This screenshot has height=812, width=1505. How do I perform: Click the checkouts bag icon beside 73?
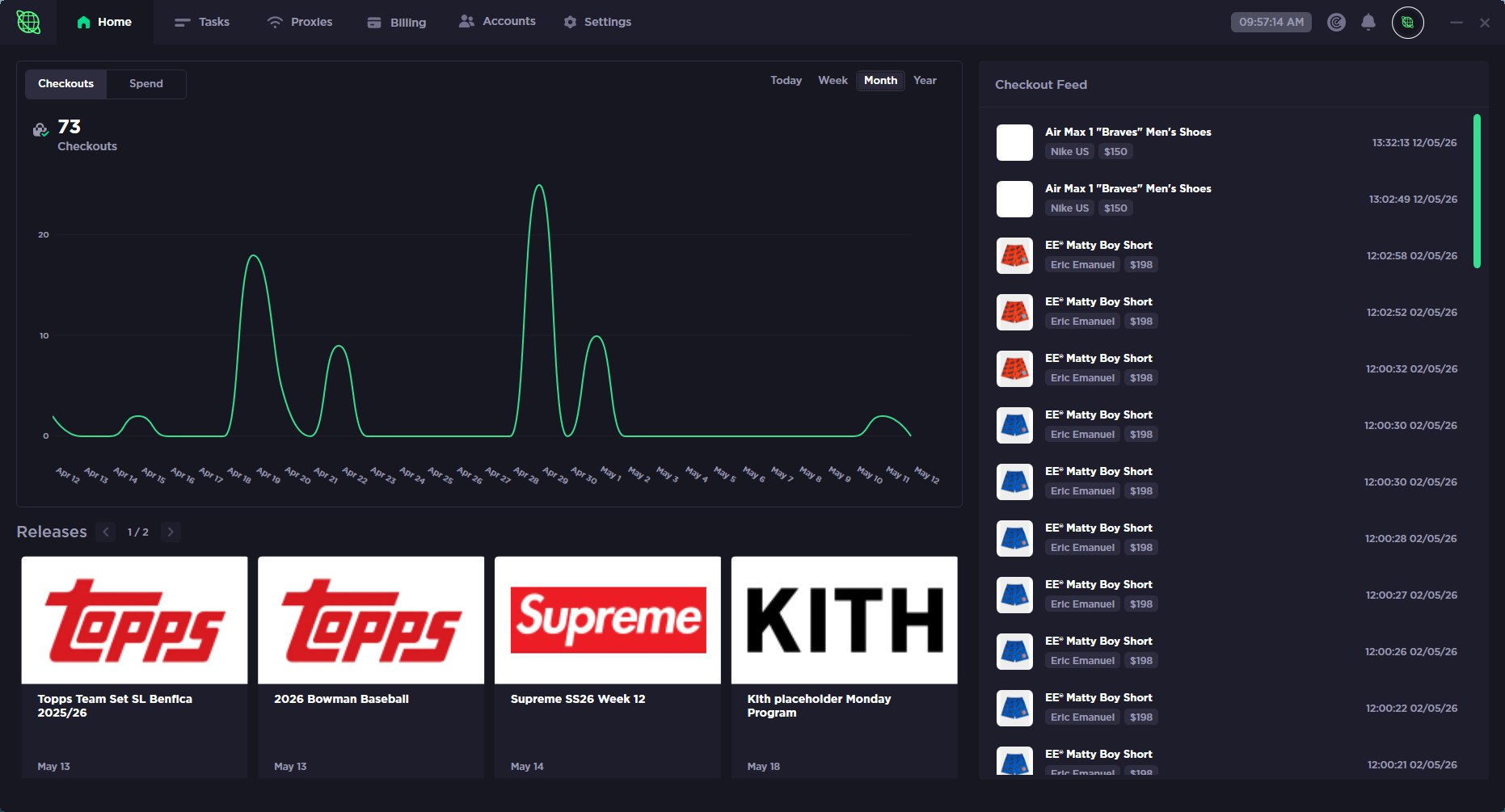pos(40,129)
